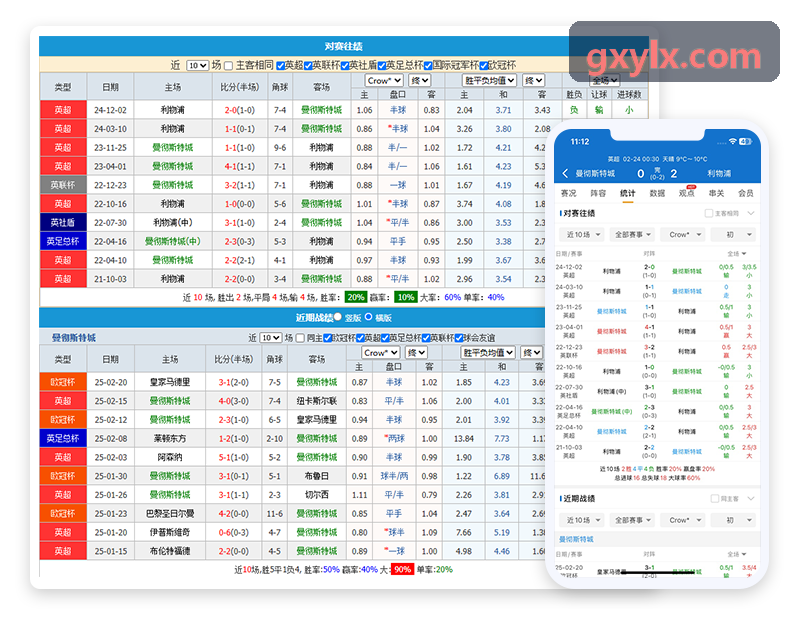Image resolution: width=800 pixels, height=625 pixels.
Task: Tick the 同主客 checkbox on the phone
Action: click(715, 498)
